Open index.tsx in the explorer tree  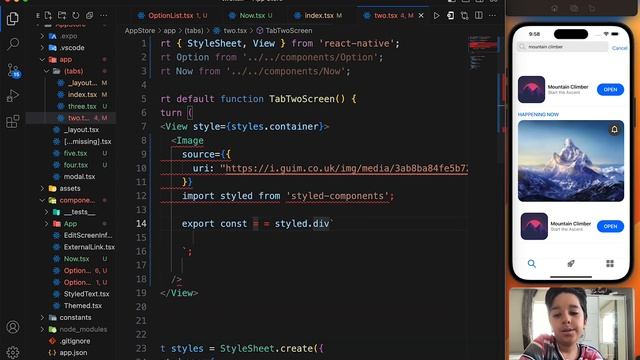point(82,95)
